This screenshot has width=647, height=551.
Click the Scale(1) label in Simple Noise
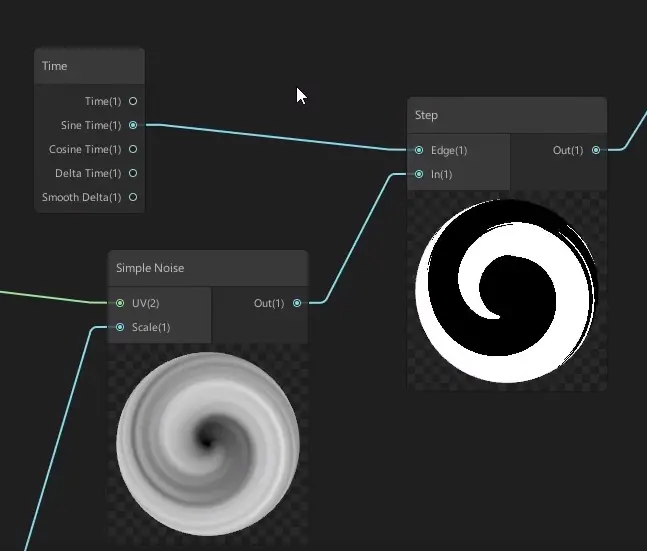click(x=151, y=327)
